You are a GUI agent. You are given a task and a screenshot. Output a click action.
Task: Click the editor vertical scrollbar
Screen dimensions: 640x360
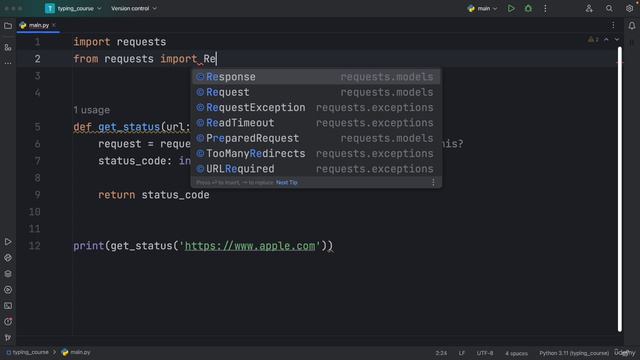coord(620,189)
